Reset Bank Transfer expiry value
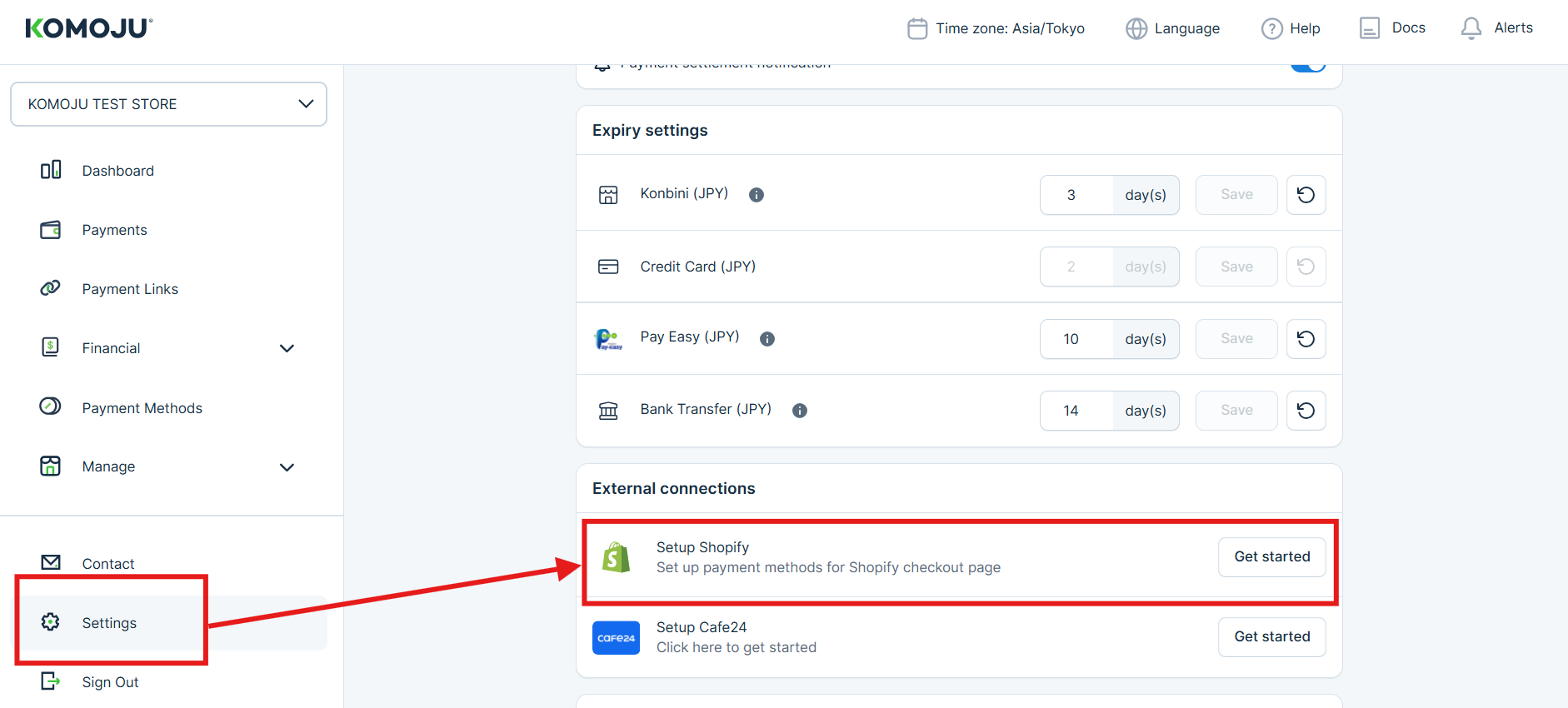The height and width of the screenshot is (708, 1568). [1306, 411]
